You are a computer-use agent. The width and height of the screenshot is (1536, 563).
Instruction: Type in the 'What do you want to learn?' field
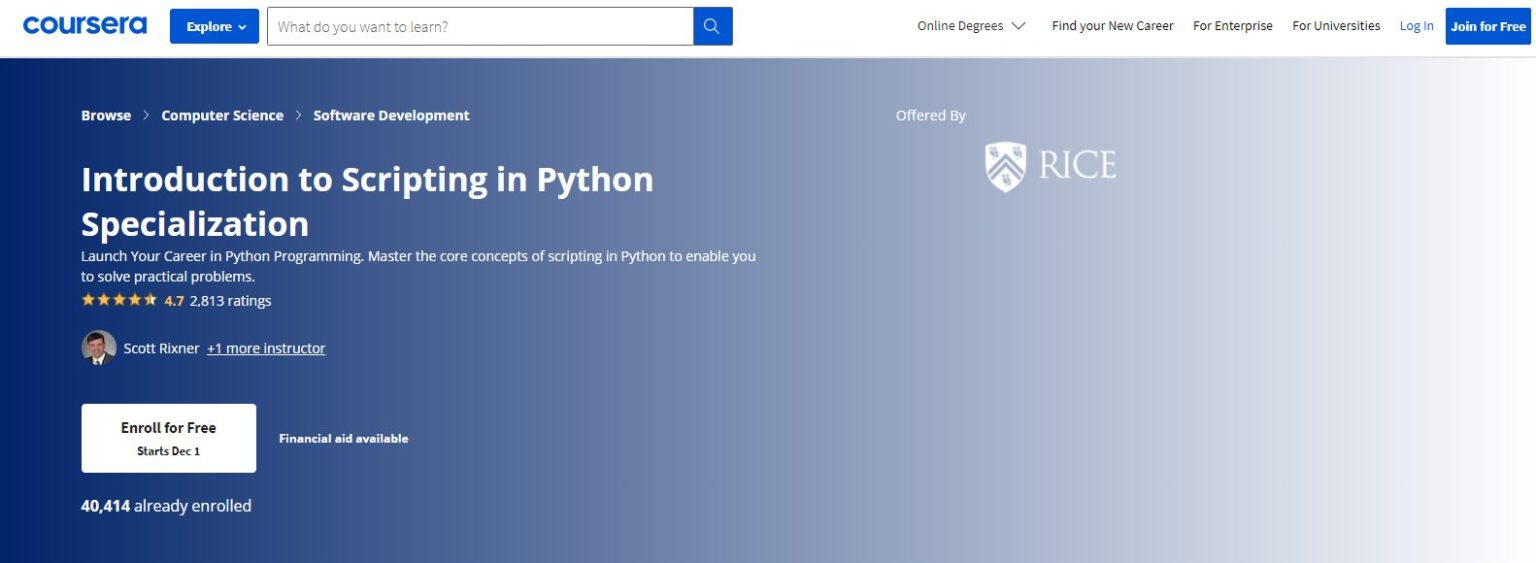[480, 27]
